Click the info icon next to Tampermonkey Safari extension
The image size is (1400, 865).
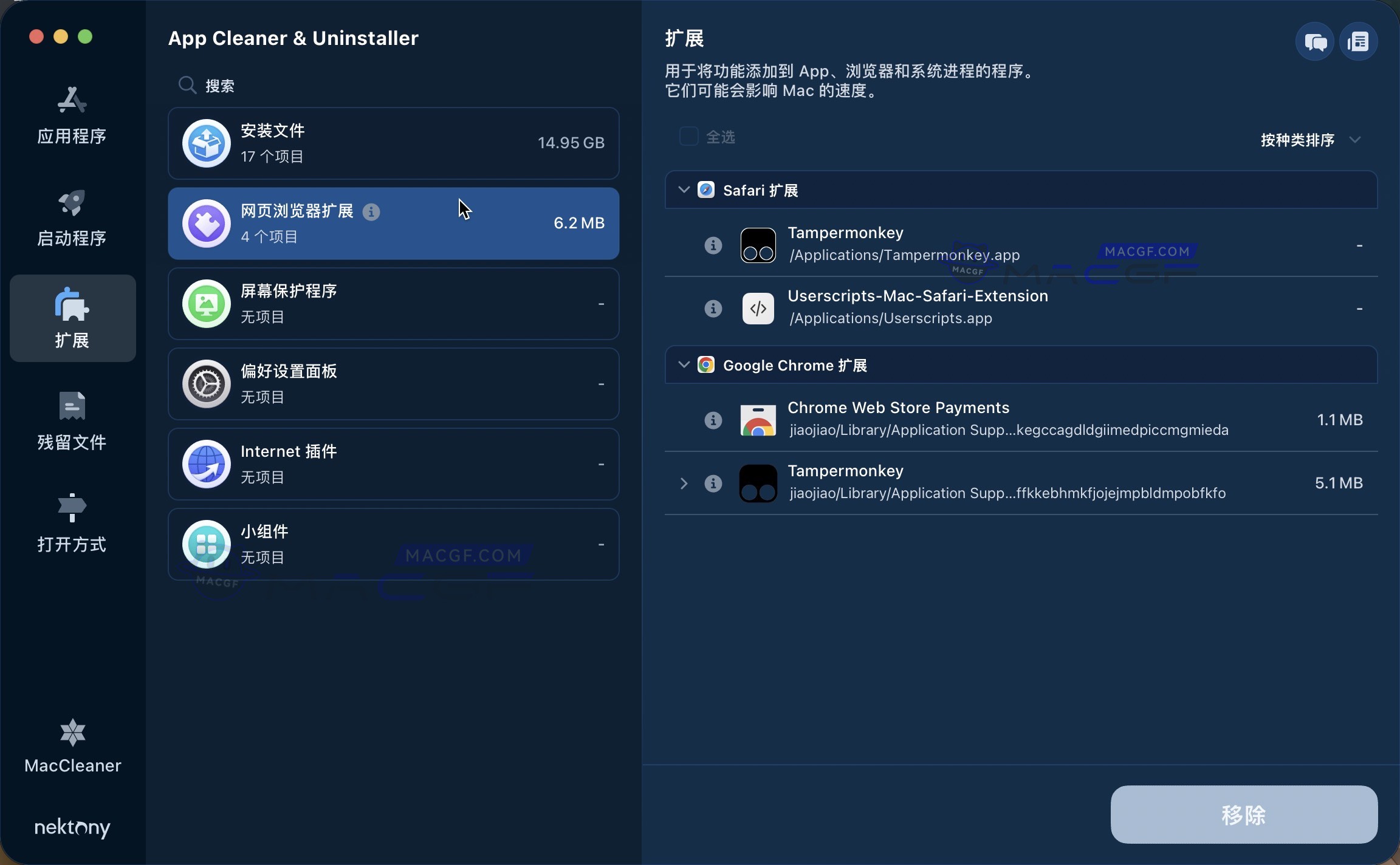click(712, 245)
